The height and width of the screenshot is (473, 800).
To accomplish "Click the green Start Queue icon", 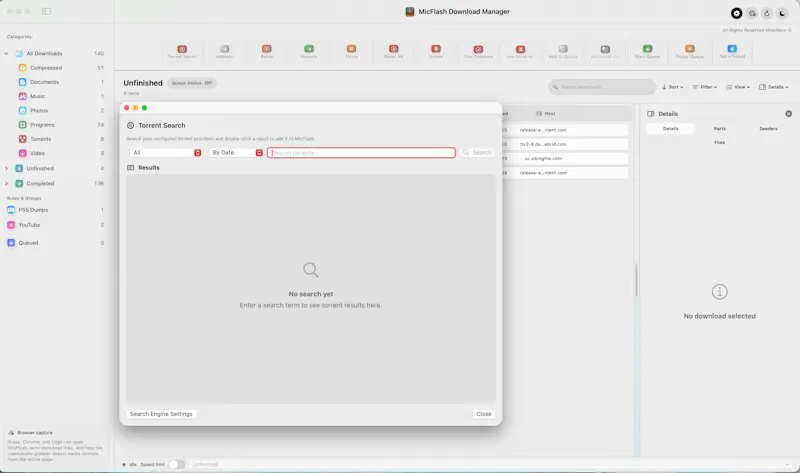I will 647,49.
